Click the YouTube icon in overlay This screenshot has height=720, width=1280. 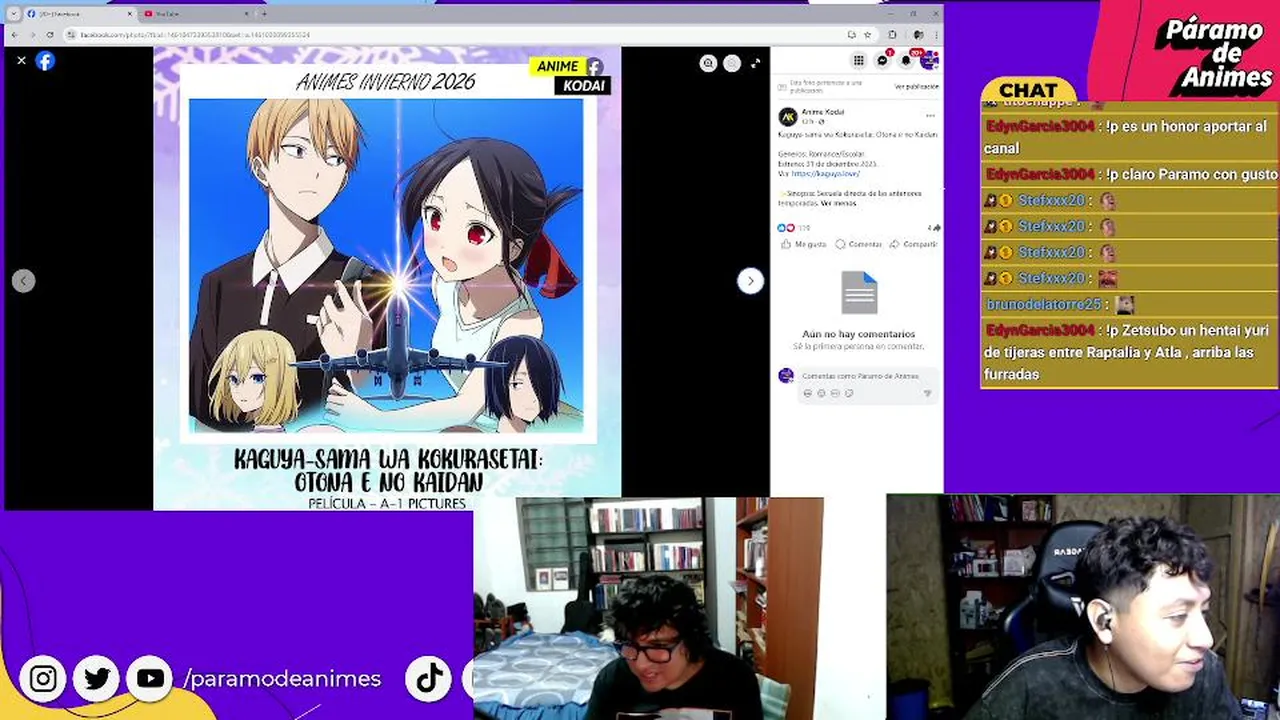pyautogui.click(x=150, y=679)
